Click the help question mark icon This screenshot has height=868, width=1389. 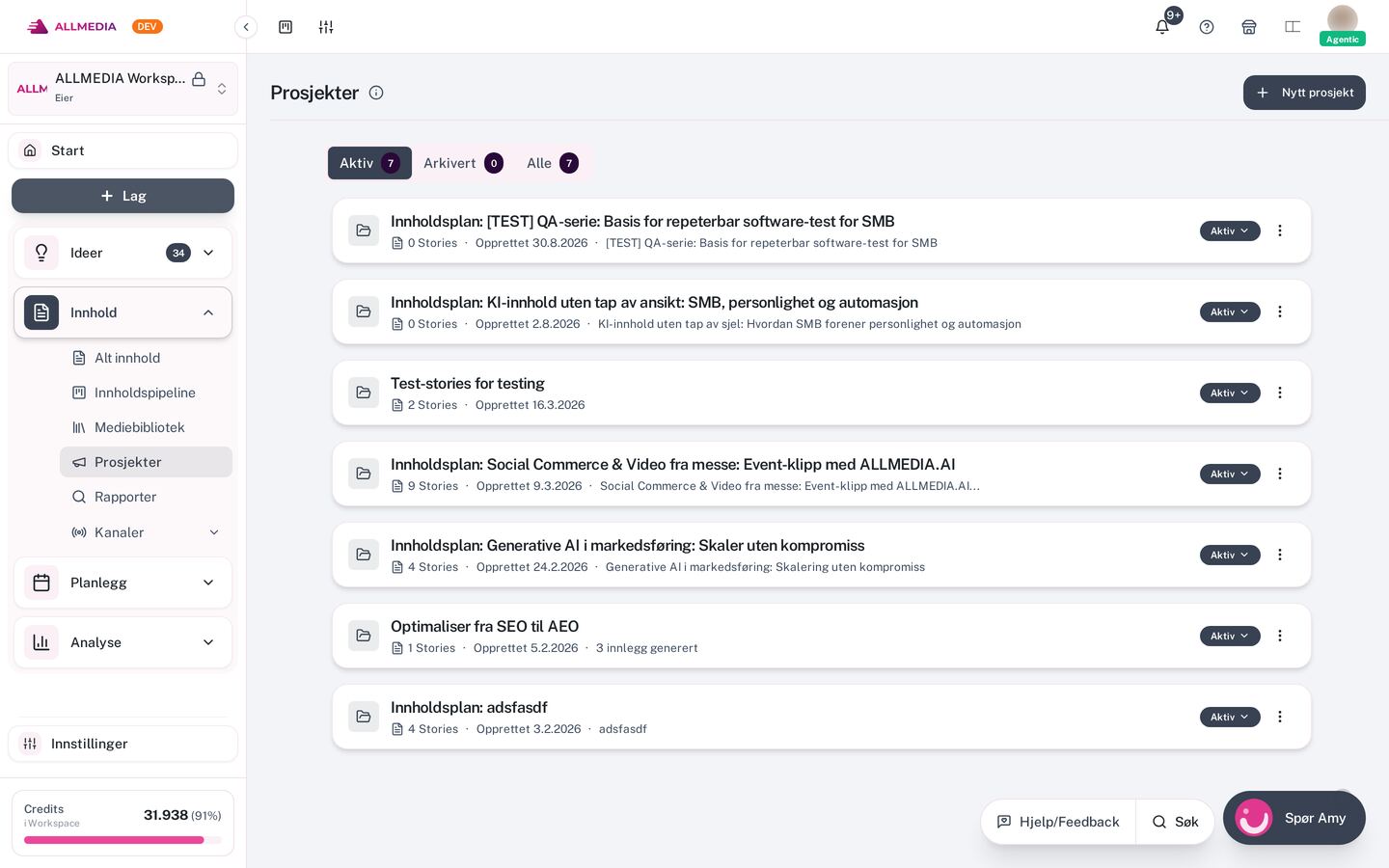pyautogui.click(x=1207, y=27)
